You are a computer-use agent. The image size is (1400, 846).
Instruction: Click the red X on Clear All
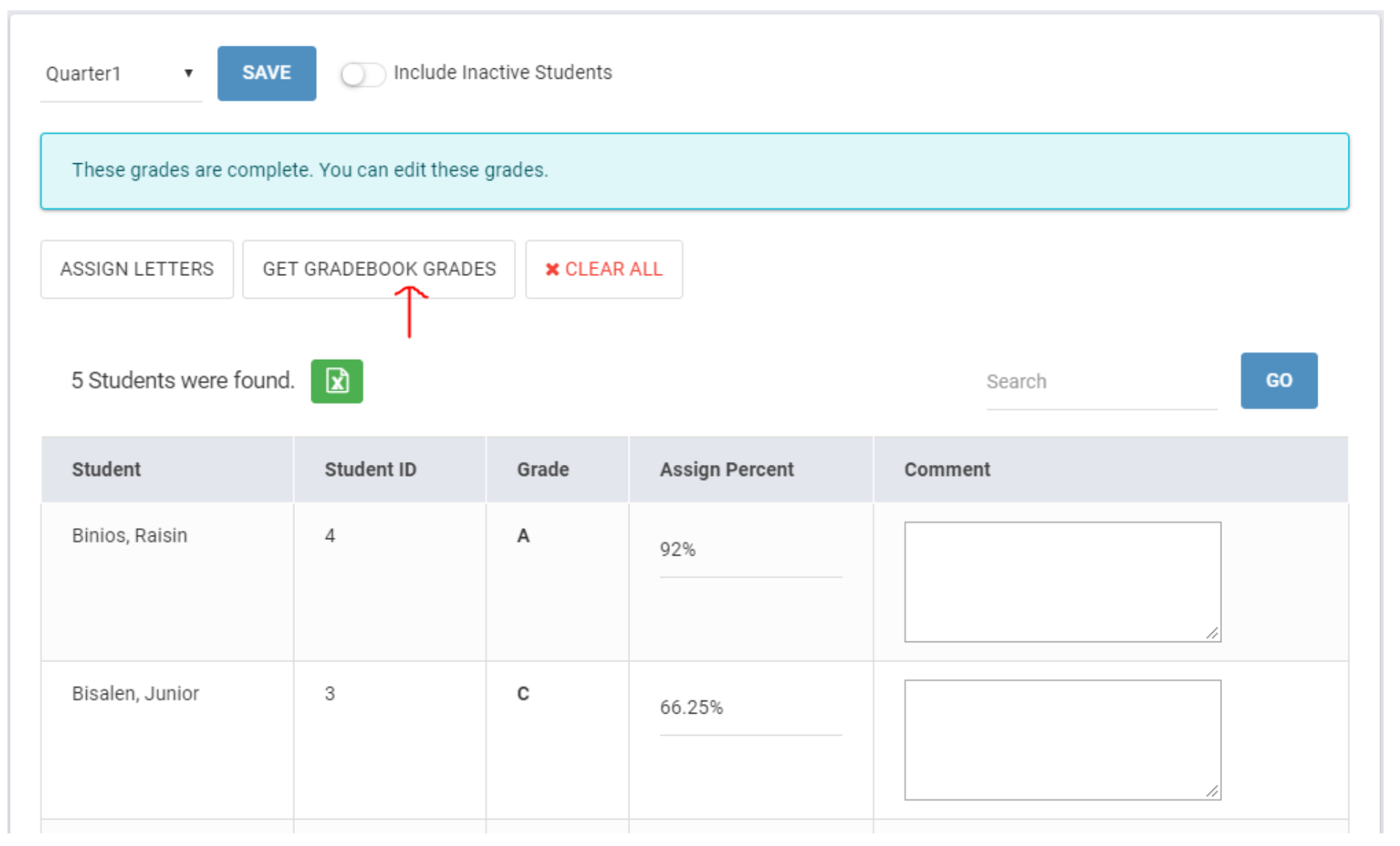pos(551,270)
